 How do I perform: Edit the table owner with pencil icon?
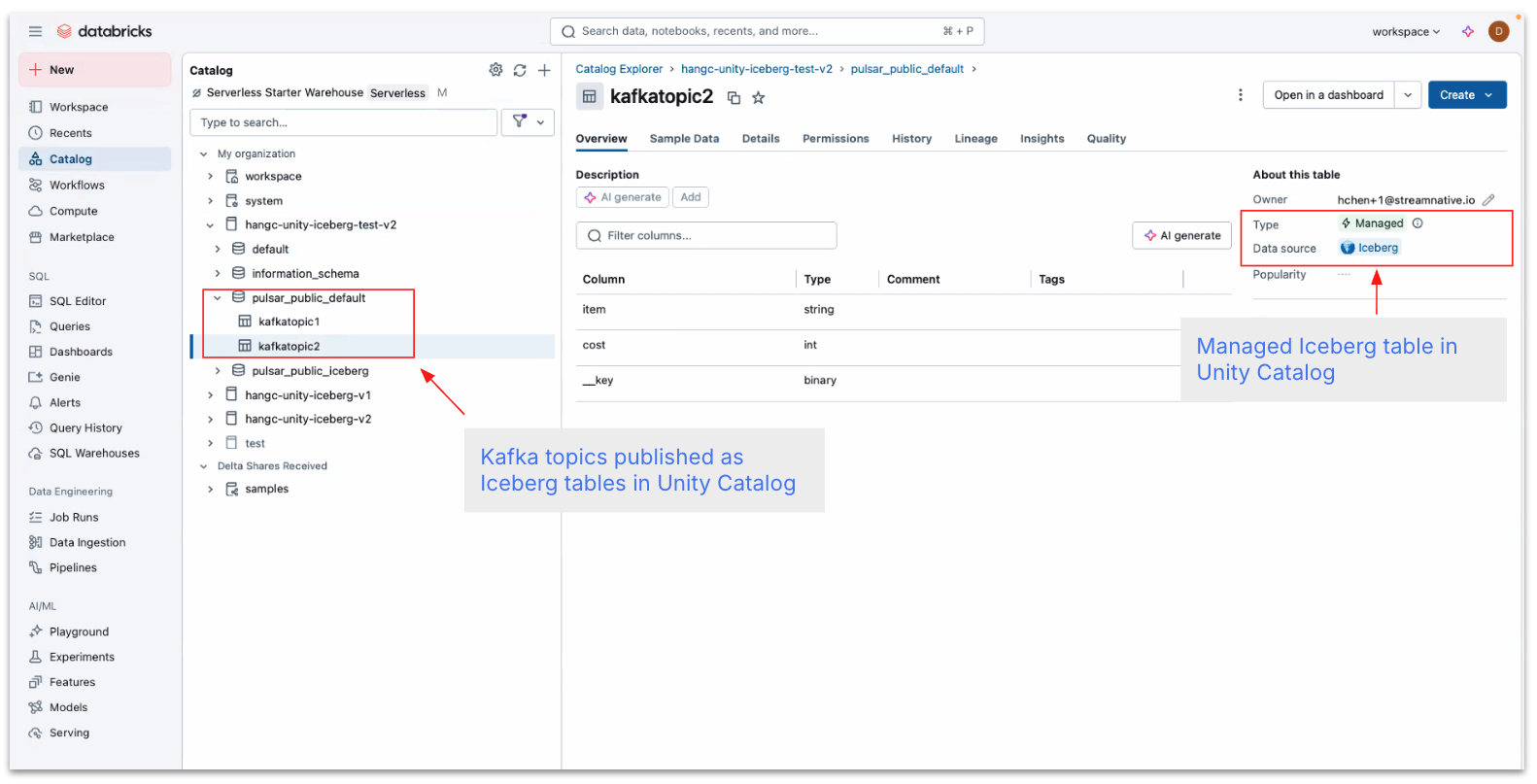1488,200
